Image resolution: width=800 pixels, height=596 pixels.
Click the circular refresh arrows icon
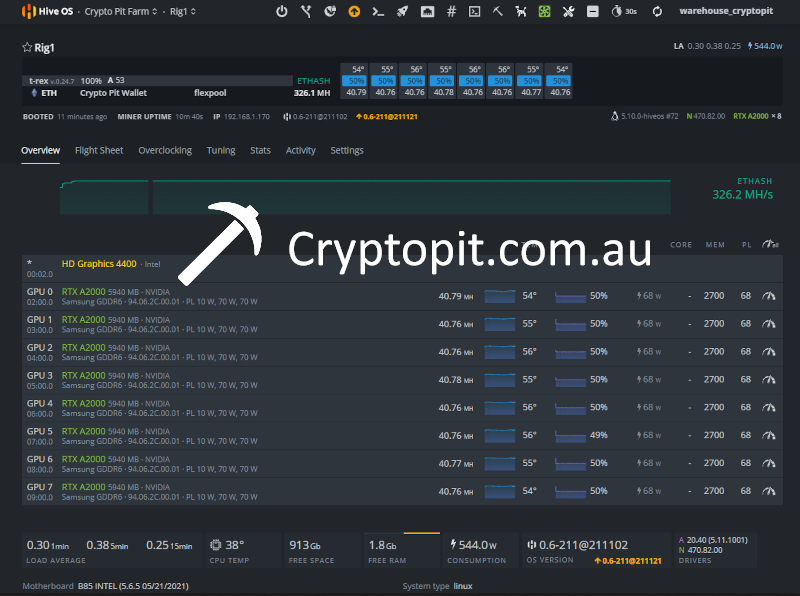(657, 11)
